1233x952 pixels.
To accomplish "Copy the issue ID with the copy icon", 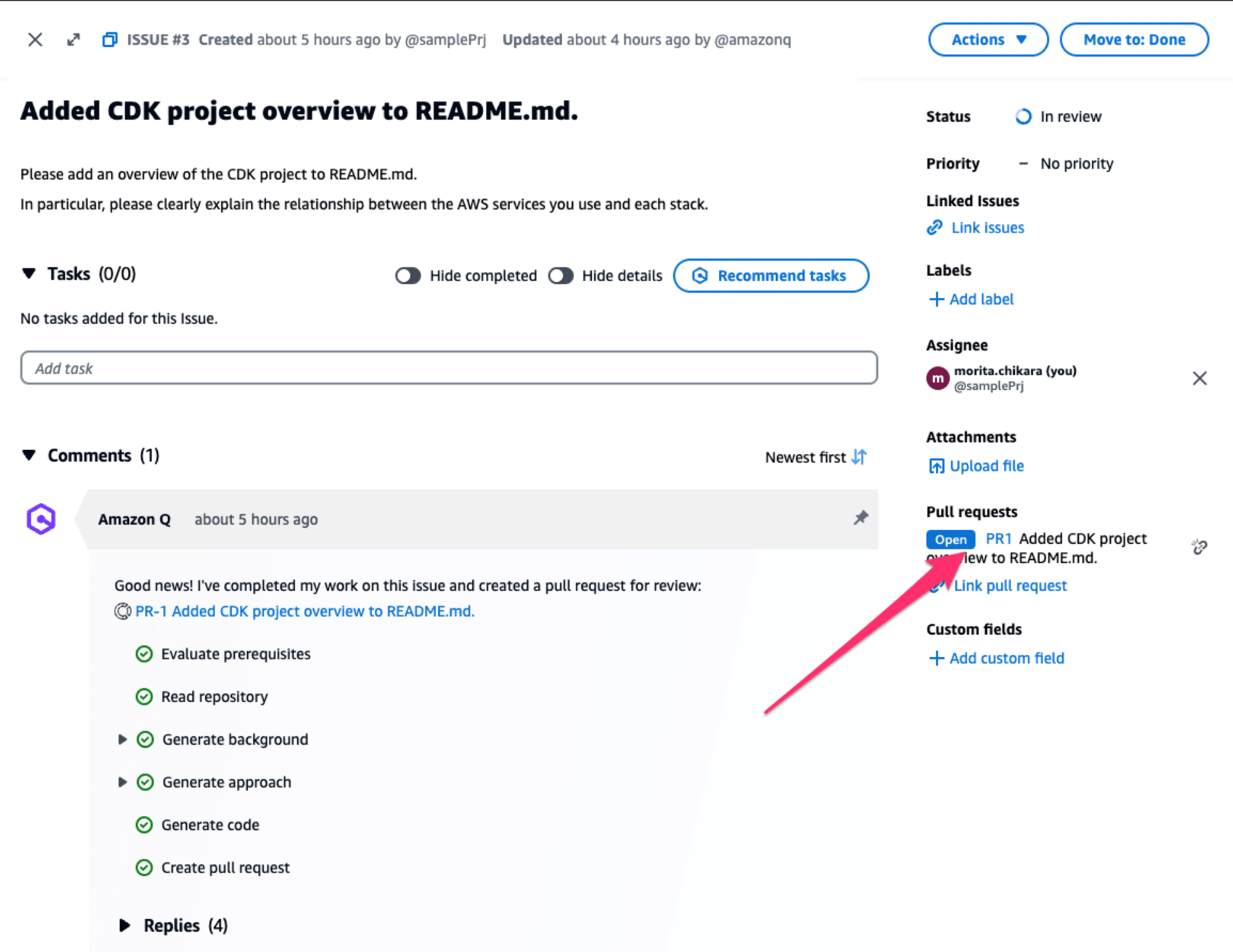I will [x=110, y=39].
